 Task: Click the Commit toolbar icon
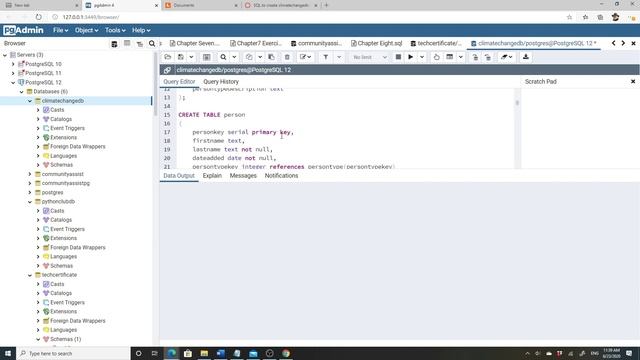tap(475, 57)
